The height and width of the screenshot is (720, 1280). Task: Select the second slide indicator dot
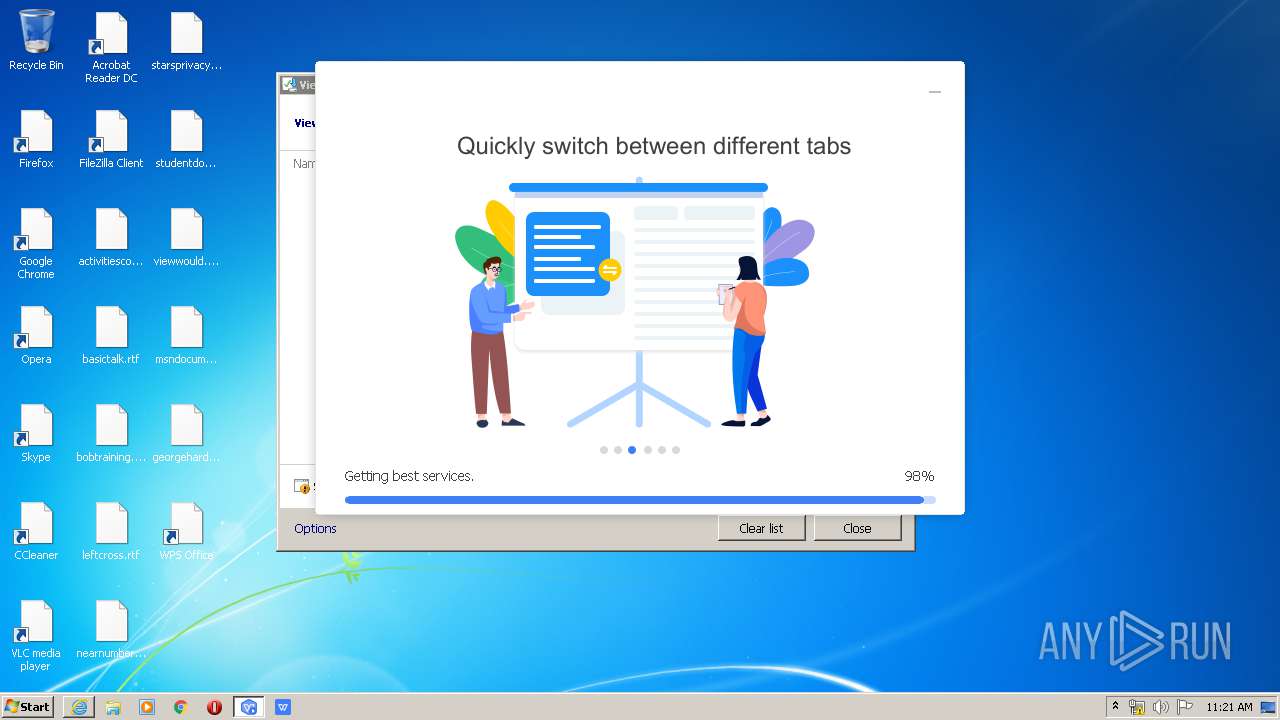(x=618, y=450)
